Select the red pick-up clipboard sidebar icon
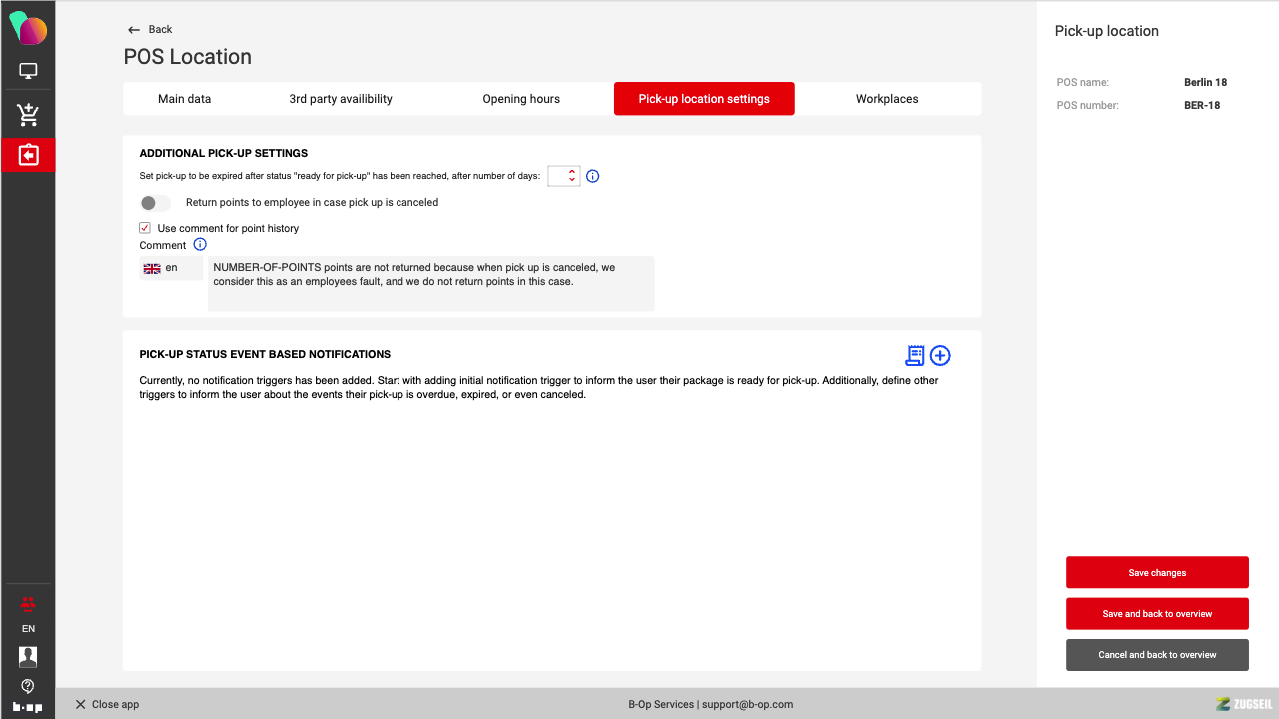 [x=28, y=155]
